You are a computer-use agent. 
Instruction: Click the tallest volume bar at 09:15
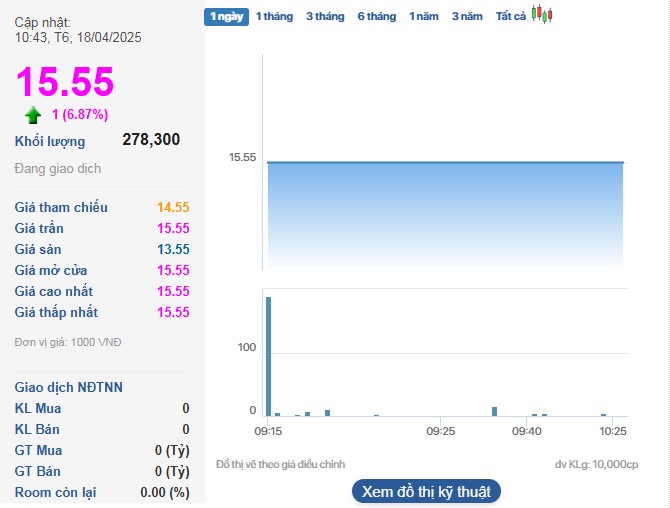(x=268, y=355)
